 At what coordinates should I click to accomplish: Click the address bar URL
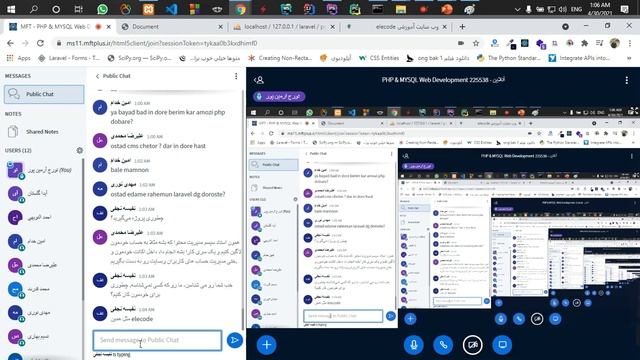click(162, 43)
